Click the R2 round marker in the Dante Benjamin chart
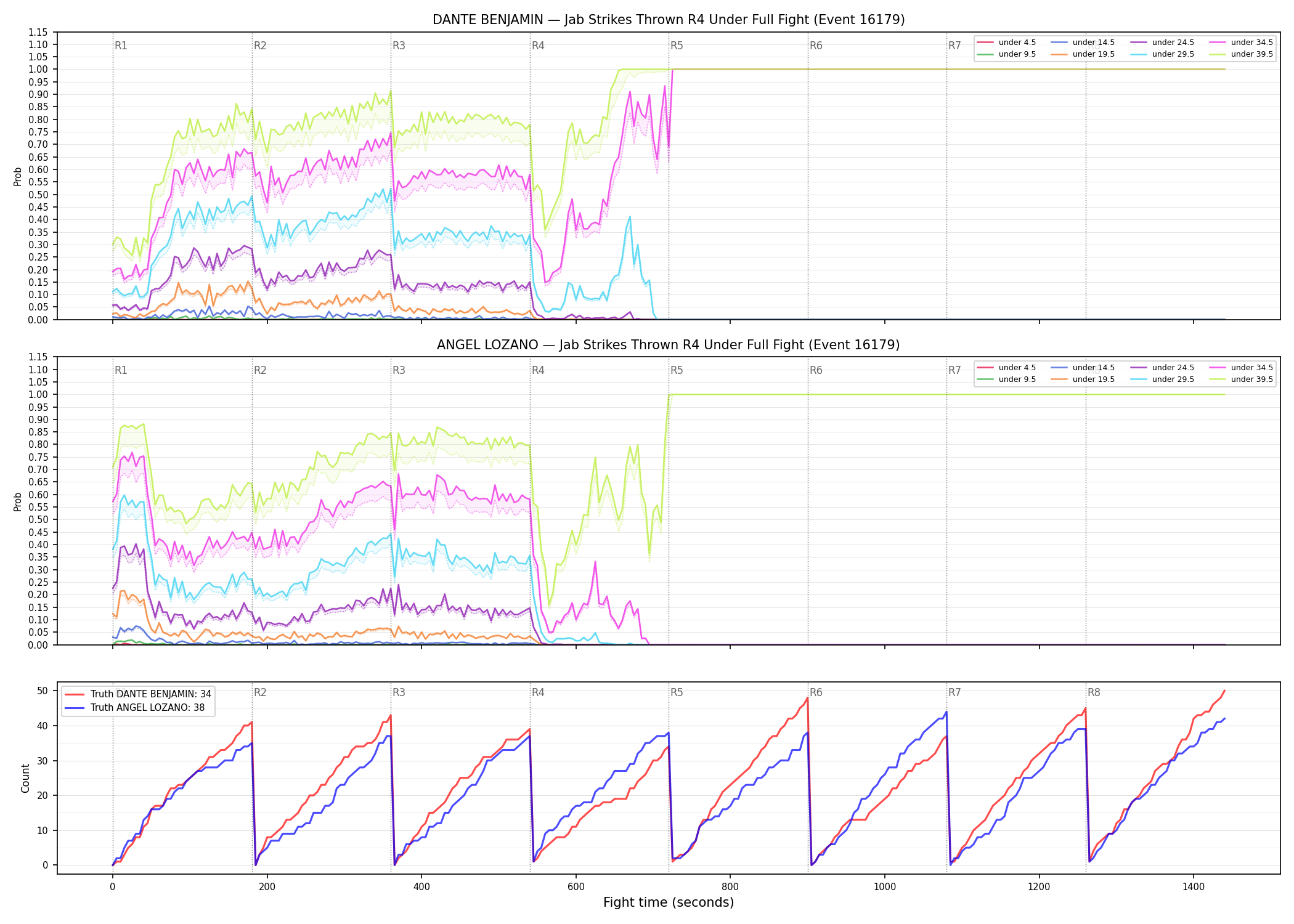Viewport: 1294px width, 924px height. pyautogui.click(x=260, y=46)
